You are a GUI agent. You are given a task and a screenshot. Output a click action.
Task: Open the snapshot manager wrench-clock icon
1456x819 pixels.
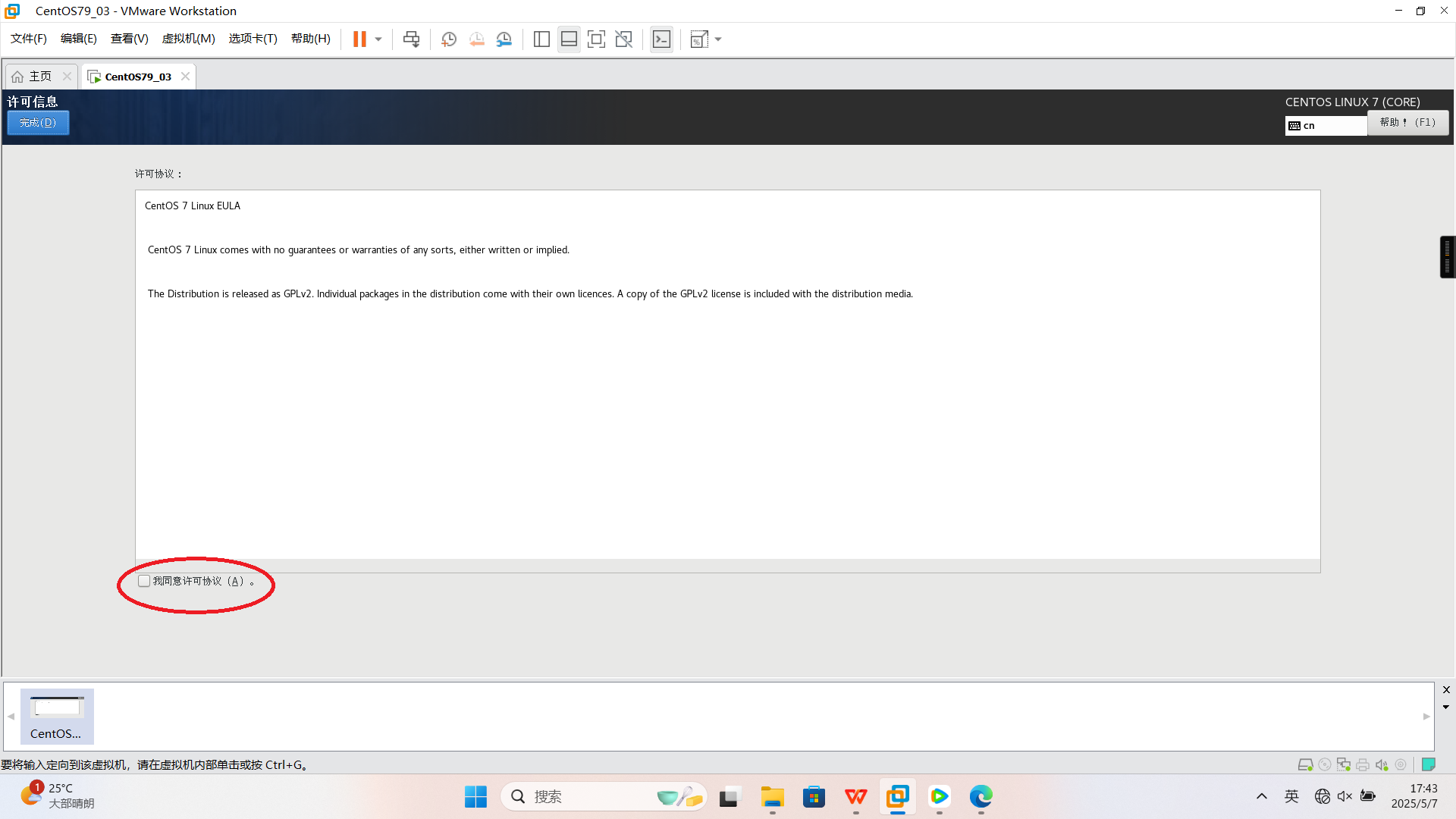[x=504, y=39]
